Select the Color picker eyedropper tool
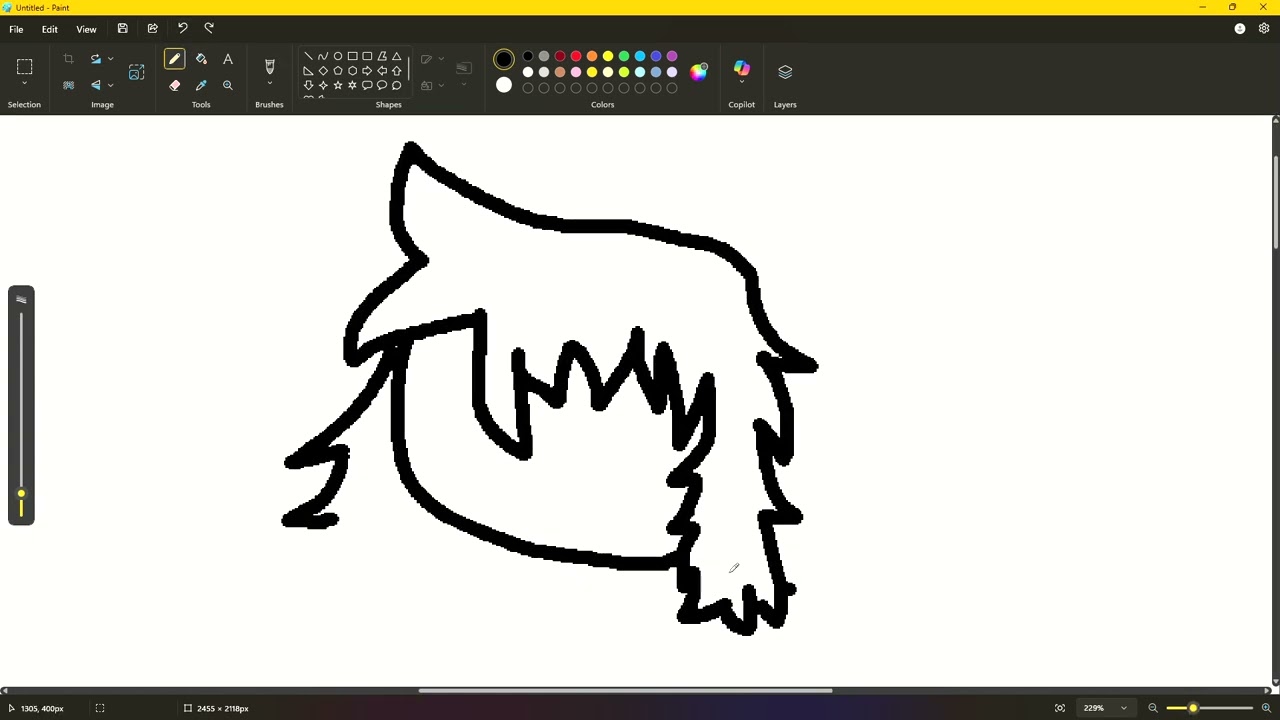 tap(201, 86)
